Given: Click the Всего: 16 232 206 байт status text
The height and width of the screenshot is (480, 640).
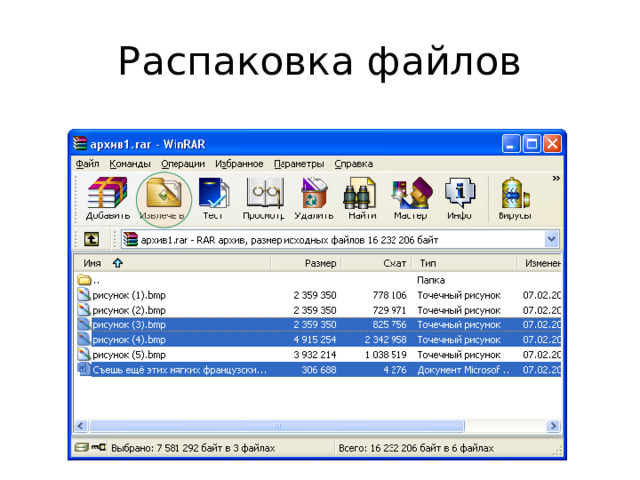Looking at the screenshot, I should tap(416, 448).
